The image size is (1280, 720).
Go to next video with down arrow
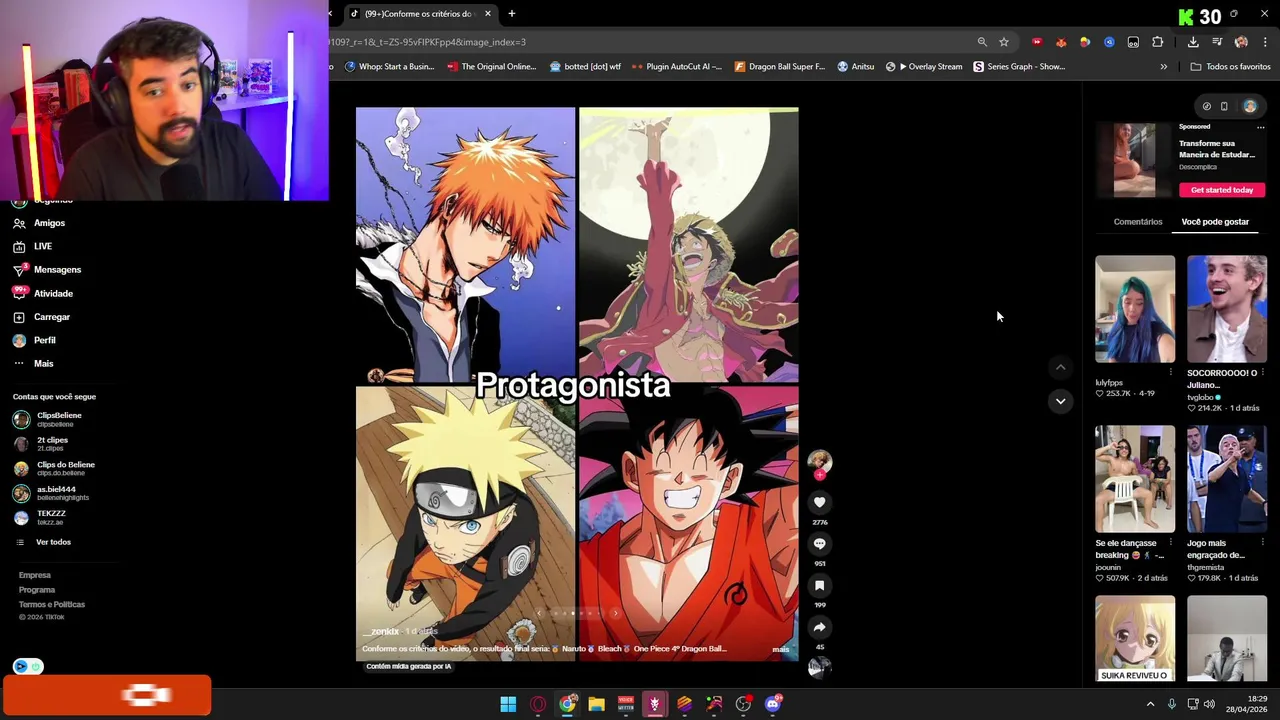pos(1061,401)
